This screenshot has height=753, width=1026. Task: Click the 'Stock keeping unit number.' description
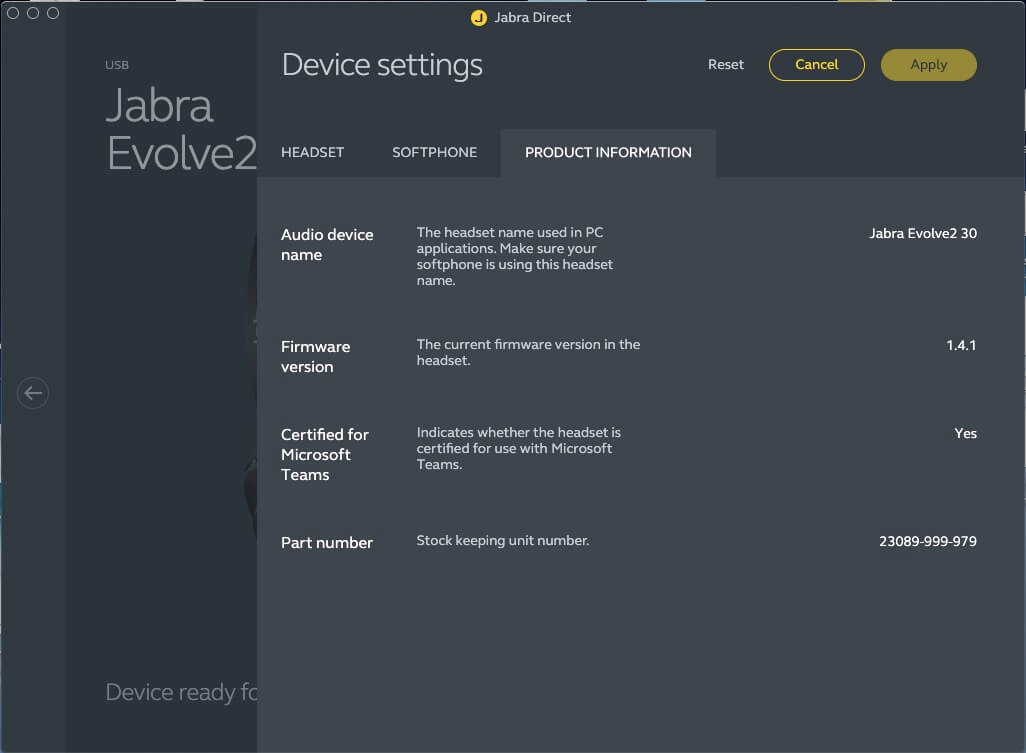tap(503, 540)
